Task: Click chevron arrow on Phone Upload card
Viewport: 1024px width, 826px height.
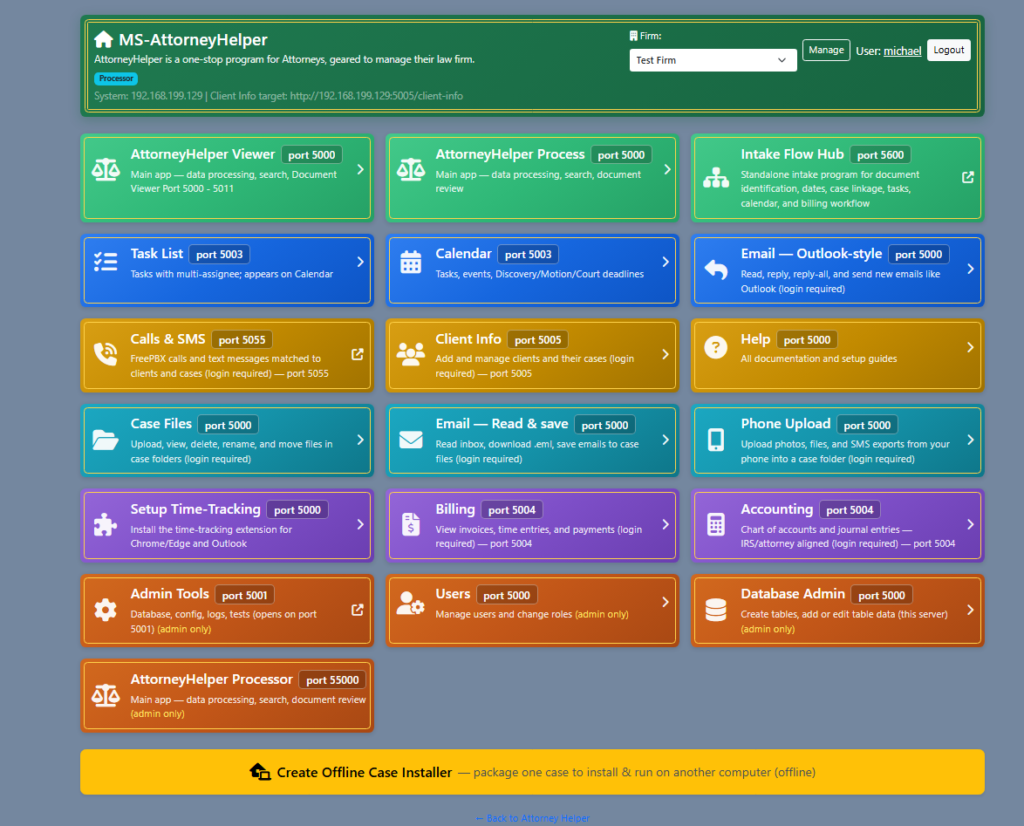Action: pyautogui.click(x=970, y=439)
